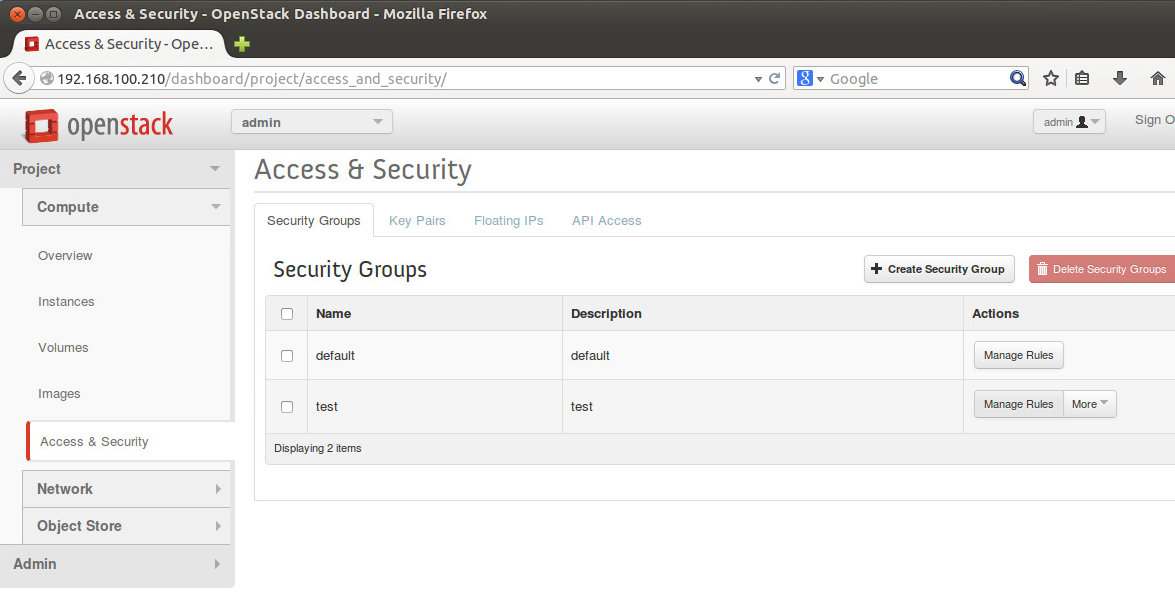Screen dimensions: 1175x596
Task: Open the Overview page
Action: (x=65, y=255)
